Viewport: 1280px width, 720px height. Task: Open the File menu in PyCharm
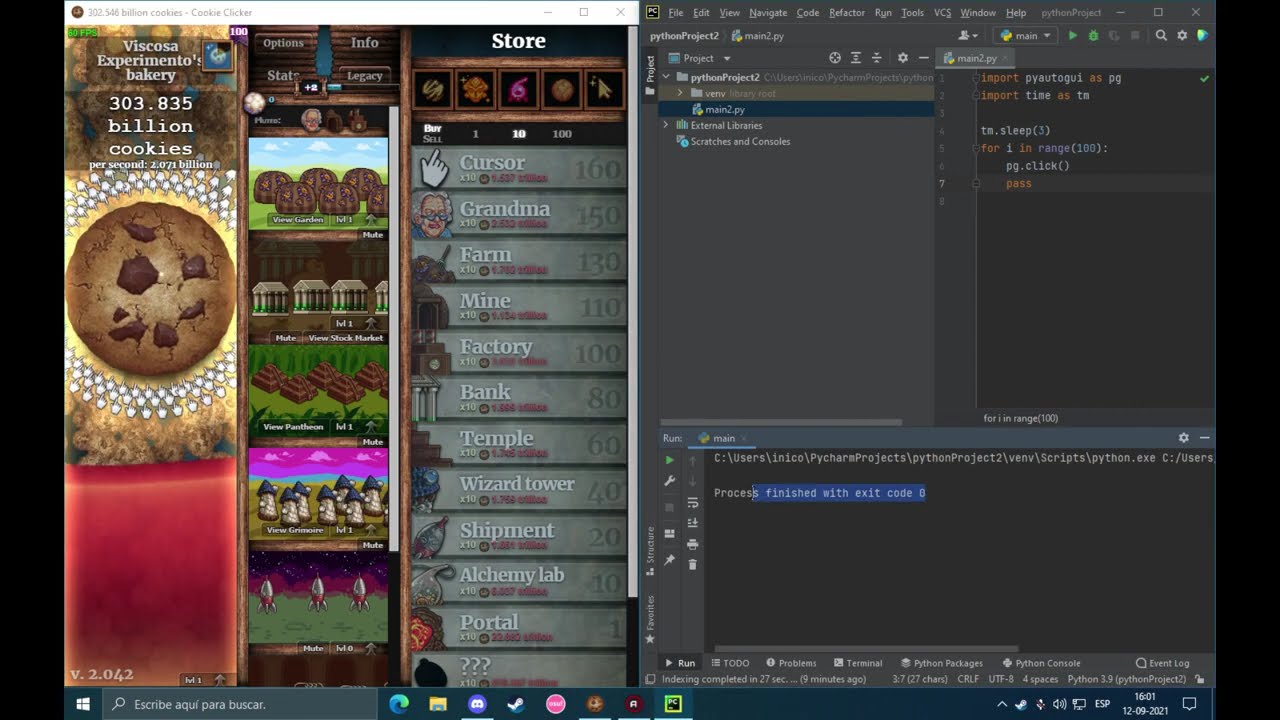click(x=676, y=13)
